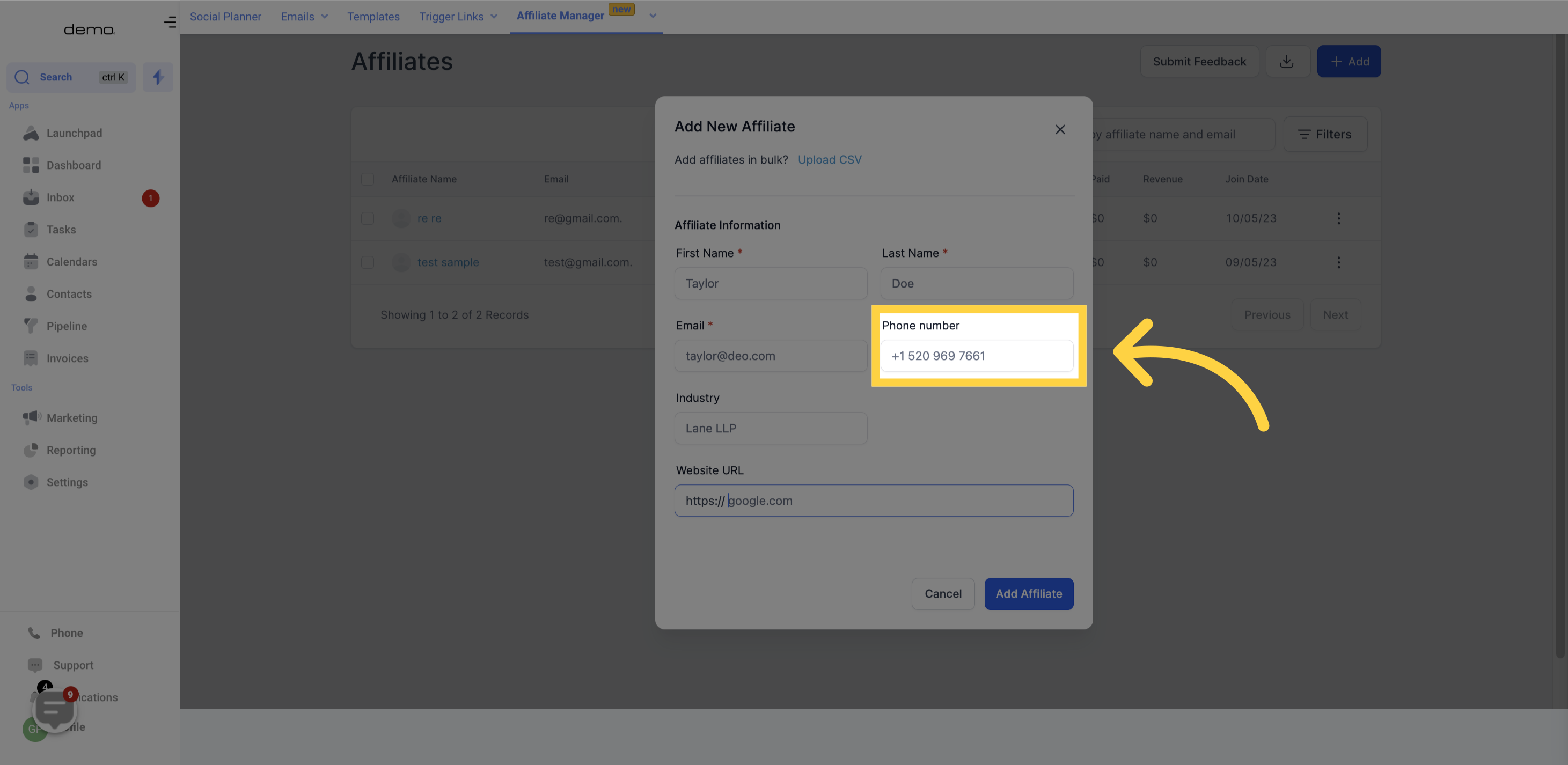Click the Inbox unread badge showing 1
Viewport: 1568px width, 765px height.
(150, 198)
